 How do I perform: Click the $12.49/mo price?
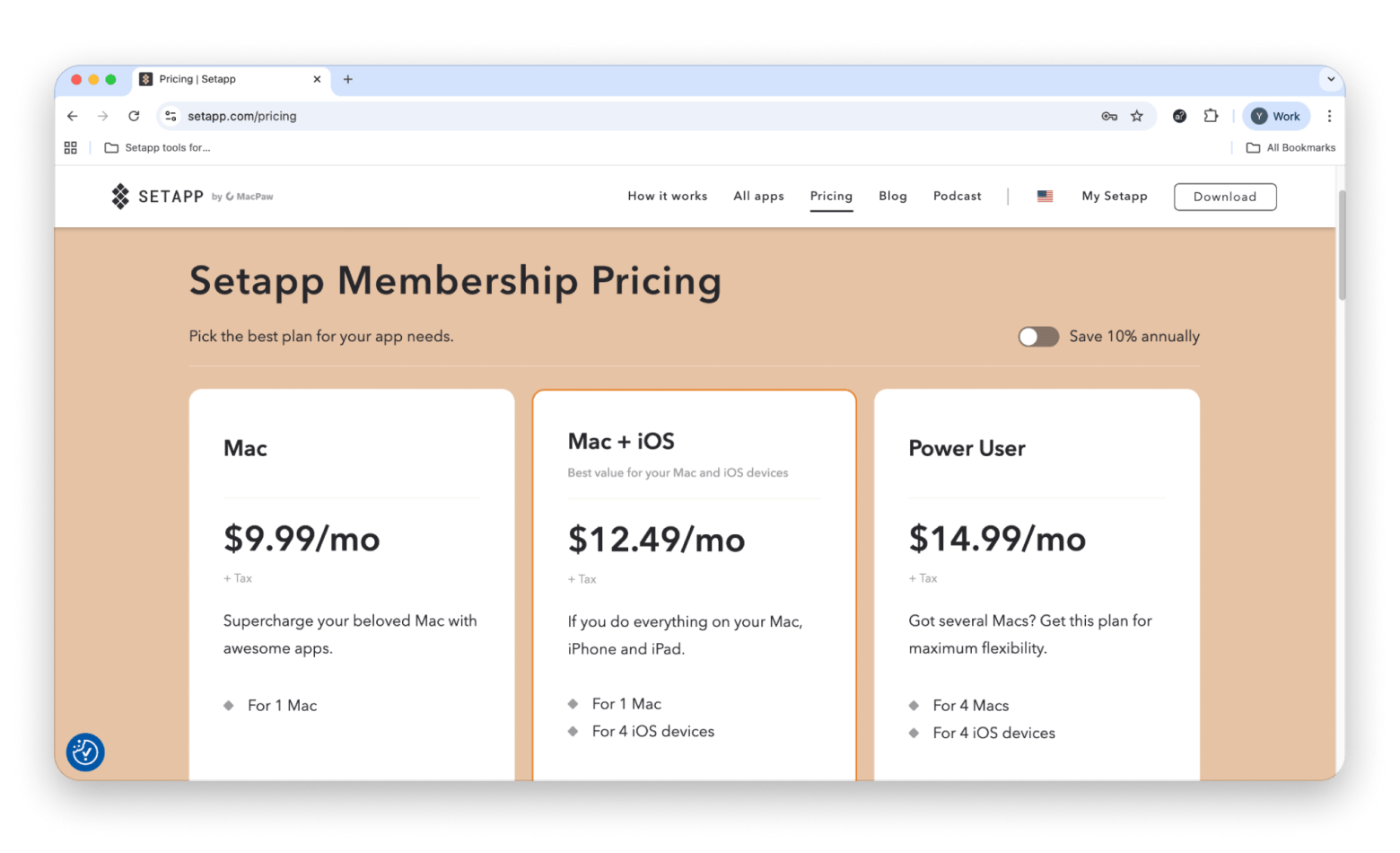656,540
